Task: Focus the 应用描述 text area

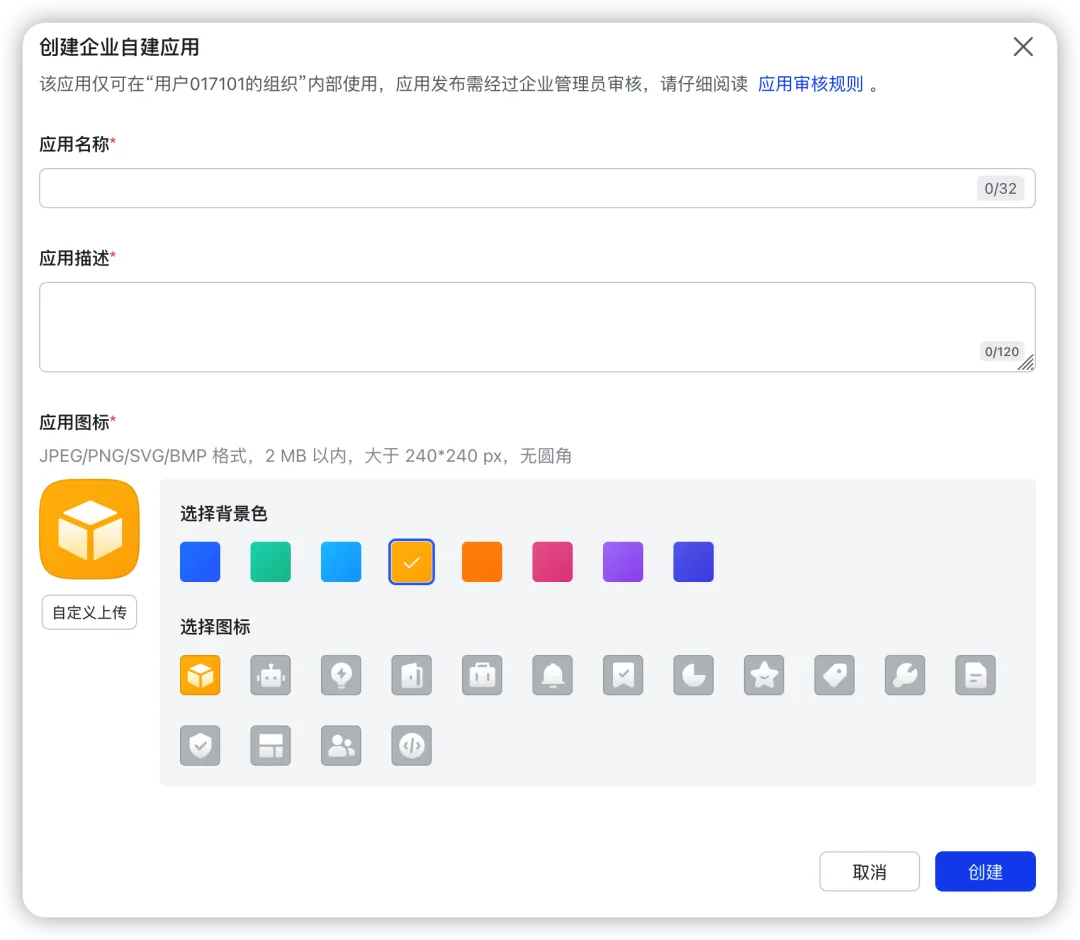Action: point(537,327)
